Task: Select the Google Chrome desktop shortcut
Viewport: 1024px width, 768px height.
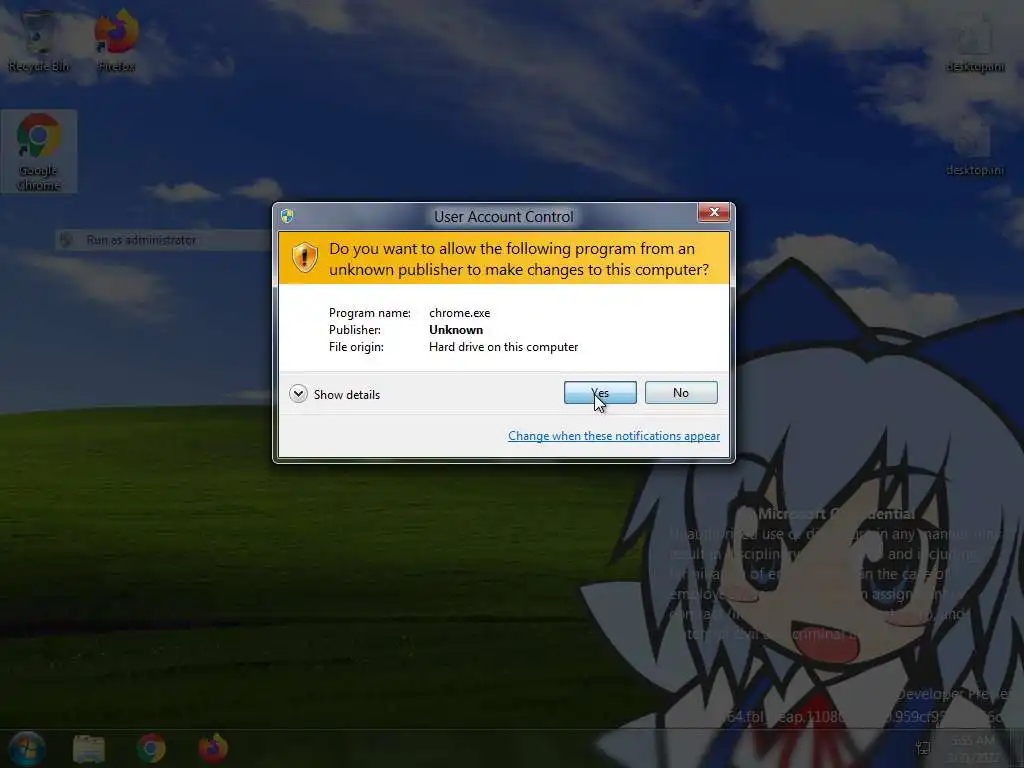Action: tap(39, 152)
